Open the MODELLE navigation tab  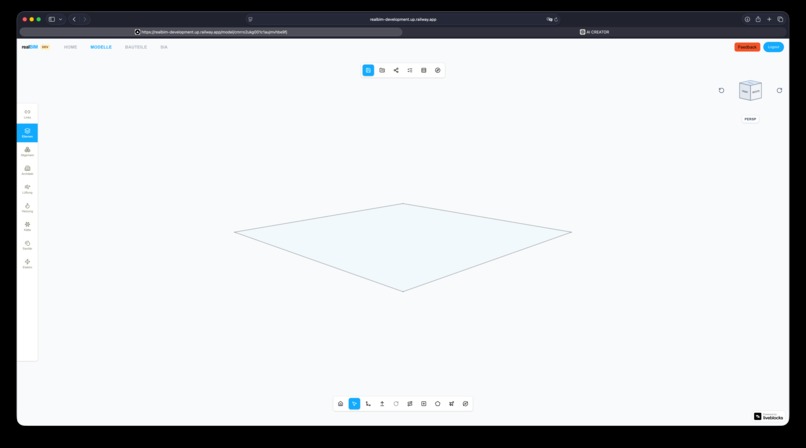coord(101,47)
